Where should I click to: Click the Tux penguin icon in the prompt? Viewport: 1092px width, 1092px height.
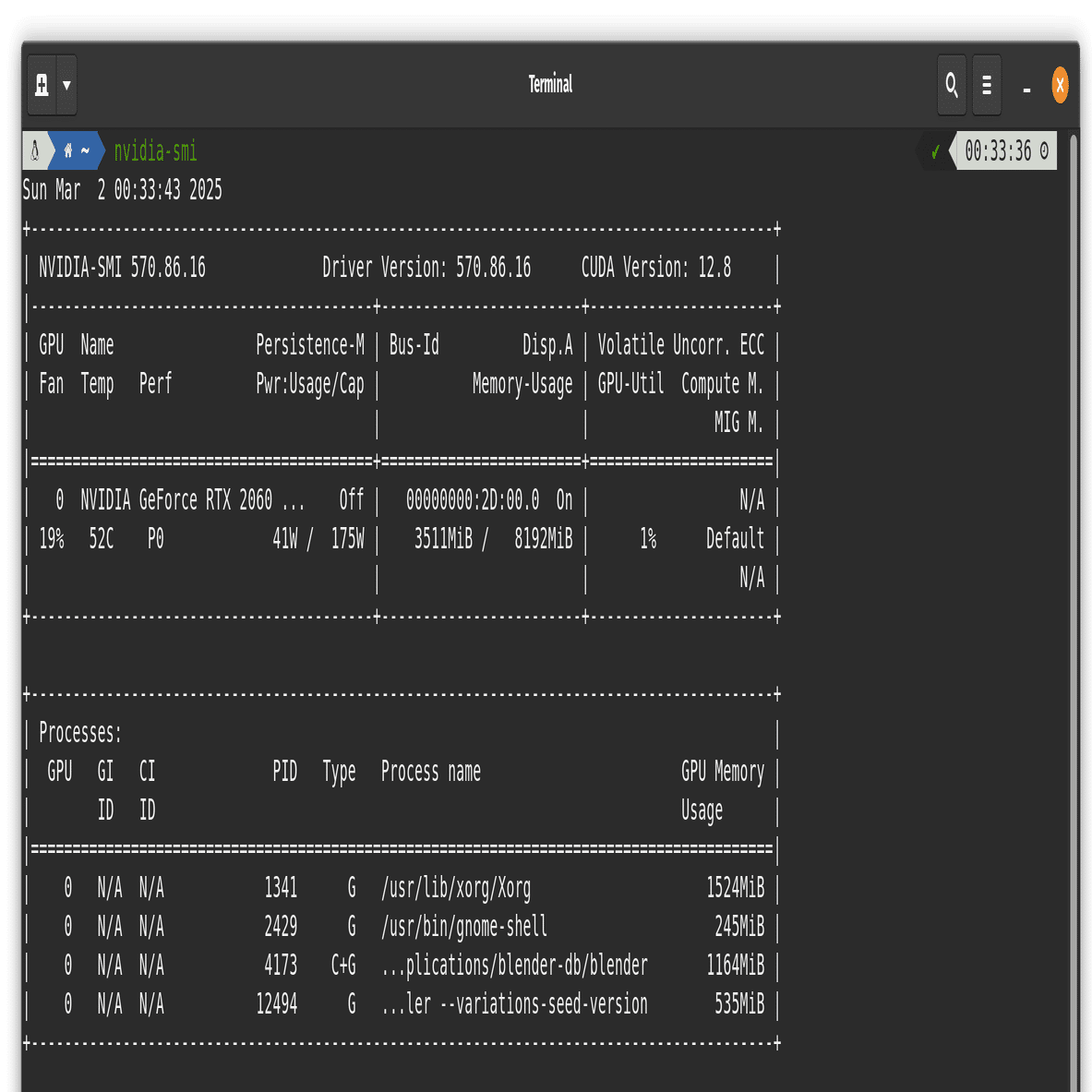tap(34, 150)
